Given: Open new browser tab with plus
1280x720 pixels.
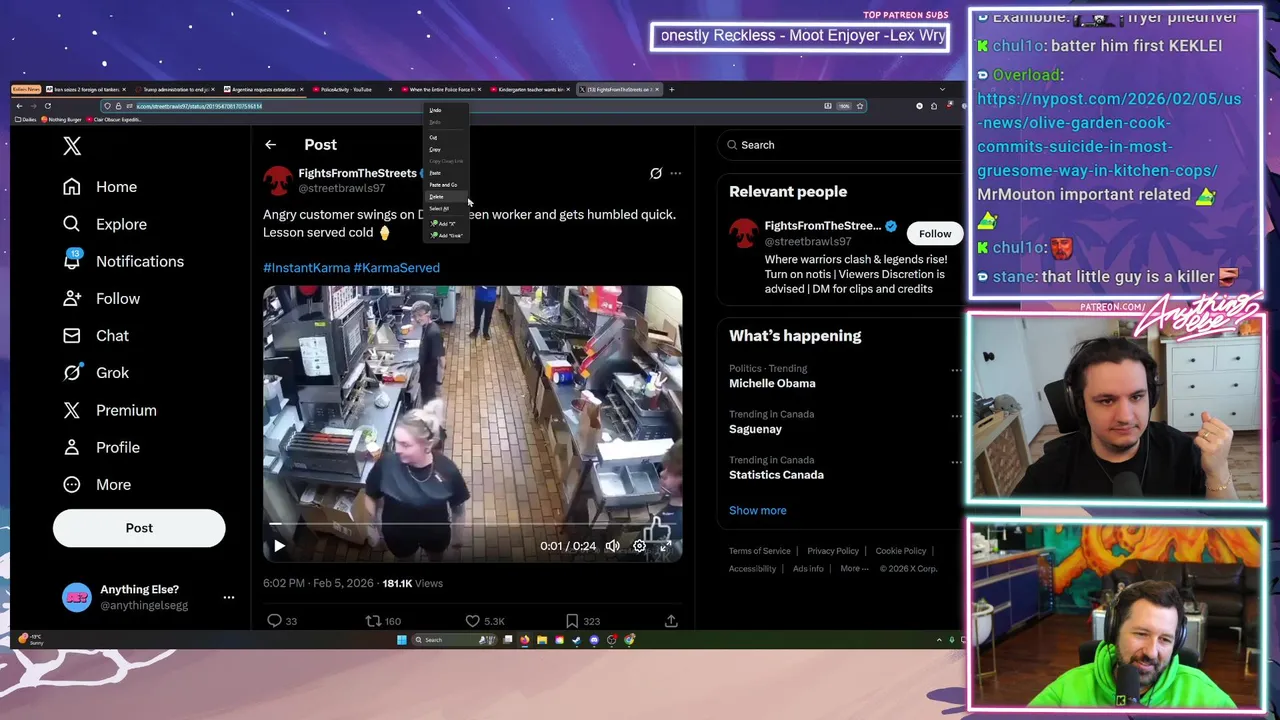Looking at the screenshot, I should [x=671, y=89].
